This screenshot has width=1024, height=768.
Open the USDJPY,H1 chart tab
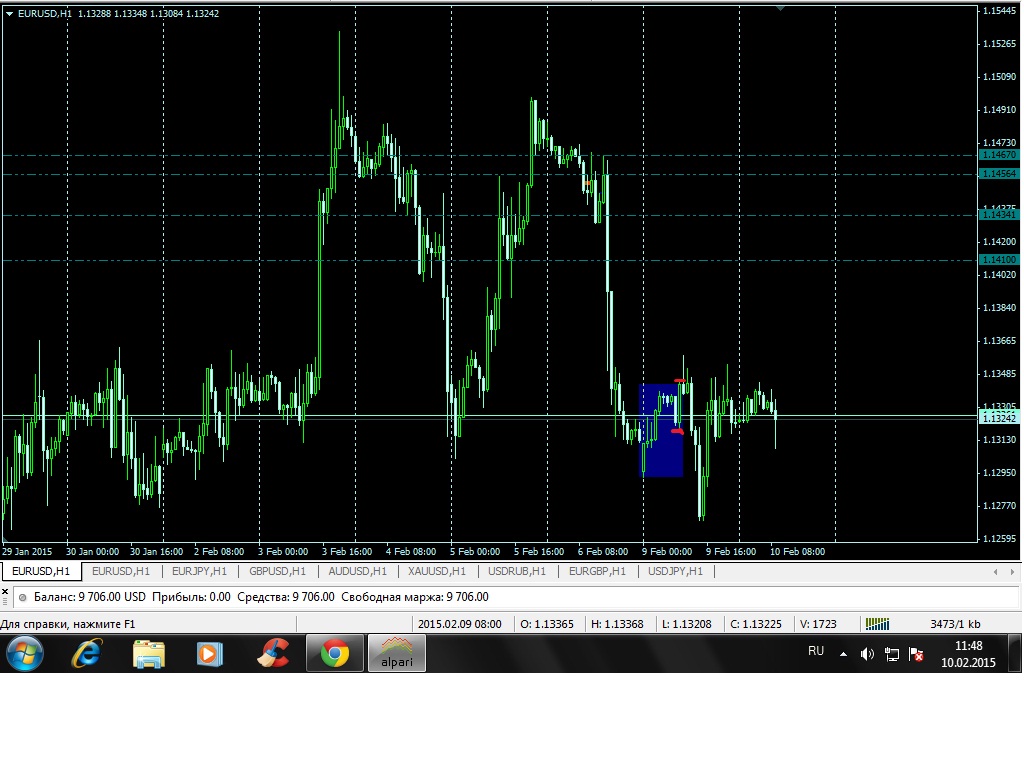click(675, 571)
